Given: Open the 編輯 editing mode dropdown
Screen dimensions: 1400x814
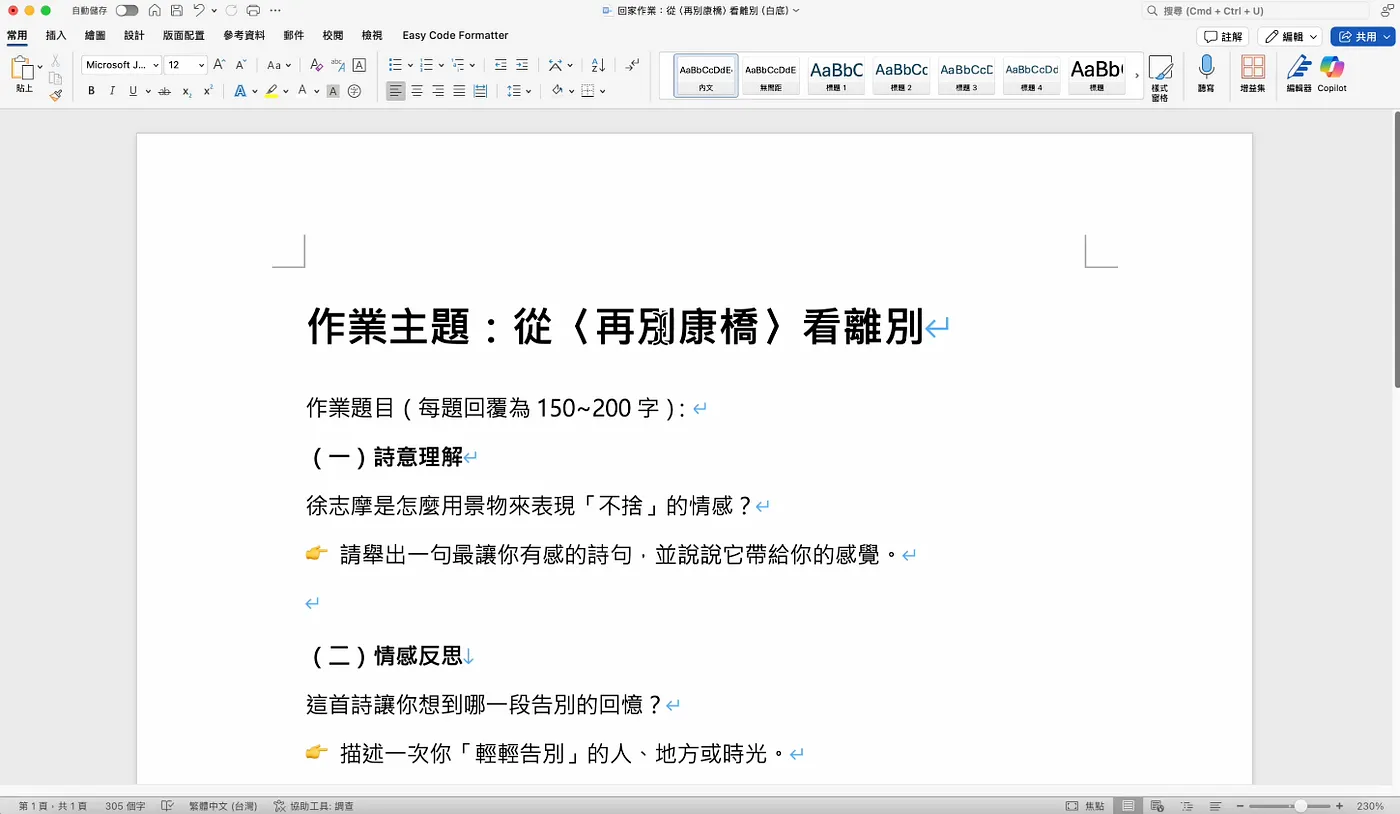Looking at the screenshot, I should 1290,36.
